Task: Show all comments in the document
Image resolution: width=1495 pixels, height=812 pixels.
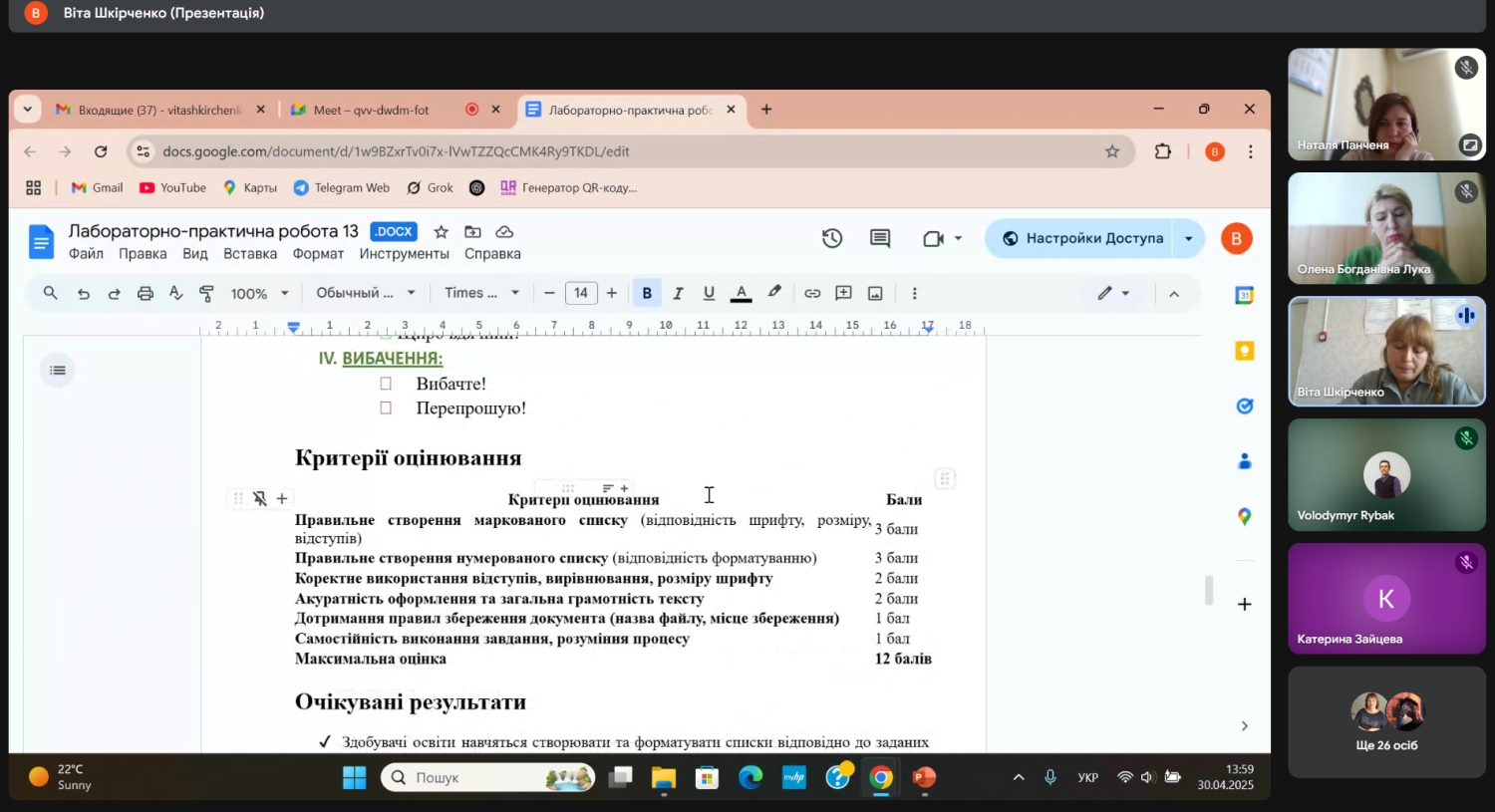Action: point(880,238)
